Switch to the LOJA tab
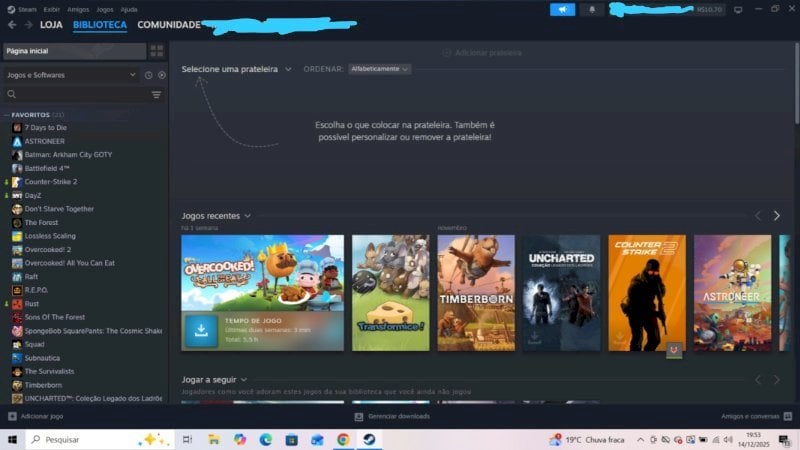Viewport: 800px width, 450px height. [x=51, y=24]
